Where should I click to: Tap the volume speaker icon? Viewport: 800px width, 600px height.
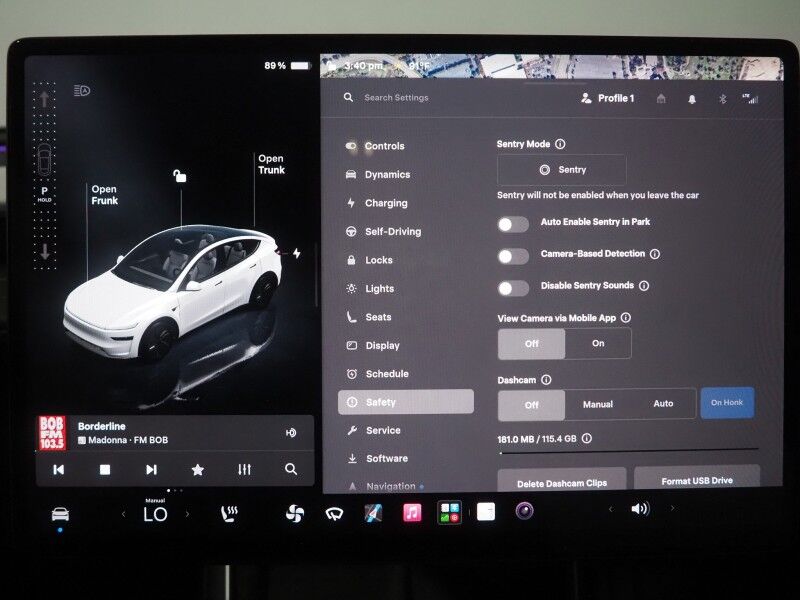(640, 509)
